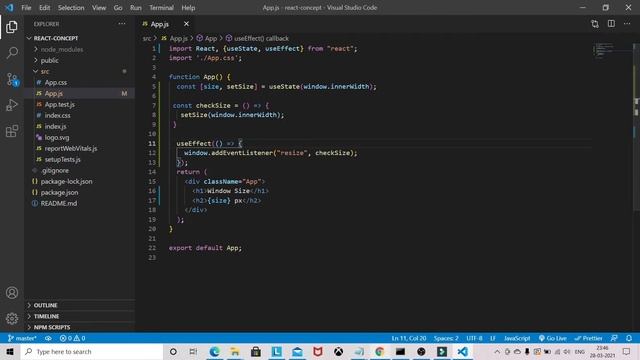Open Windows Start menu
The height and width of the screenshot is (360, 640).
click(10, 351)
